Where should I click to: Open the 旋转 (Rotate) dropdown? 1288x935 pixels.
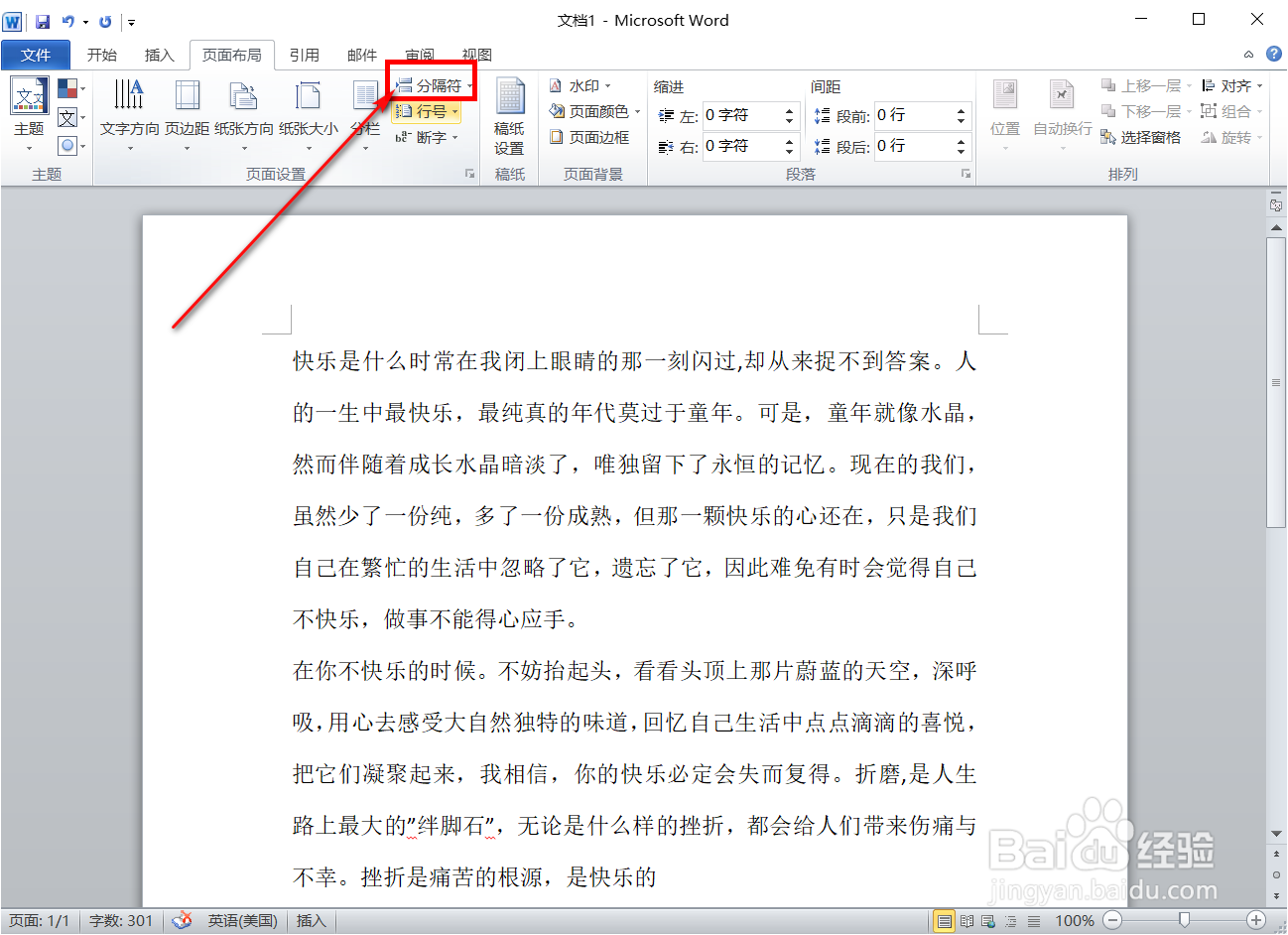tap(1231, 138)
